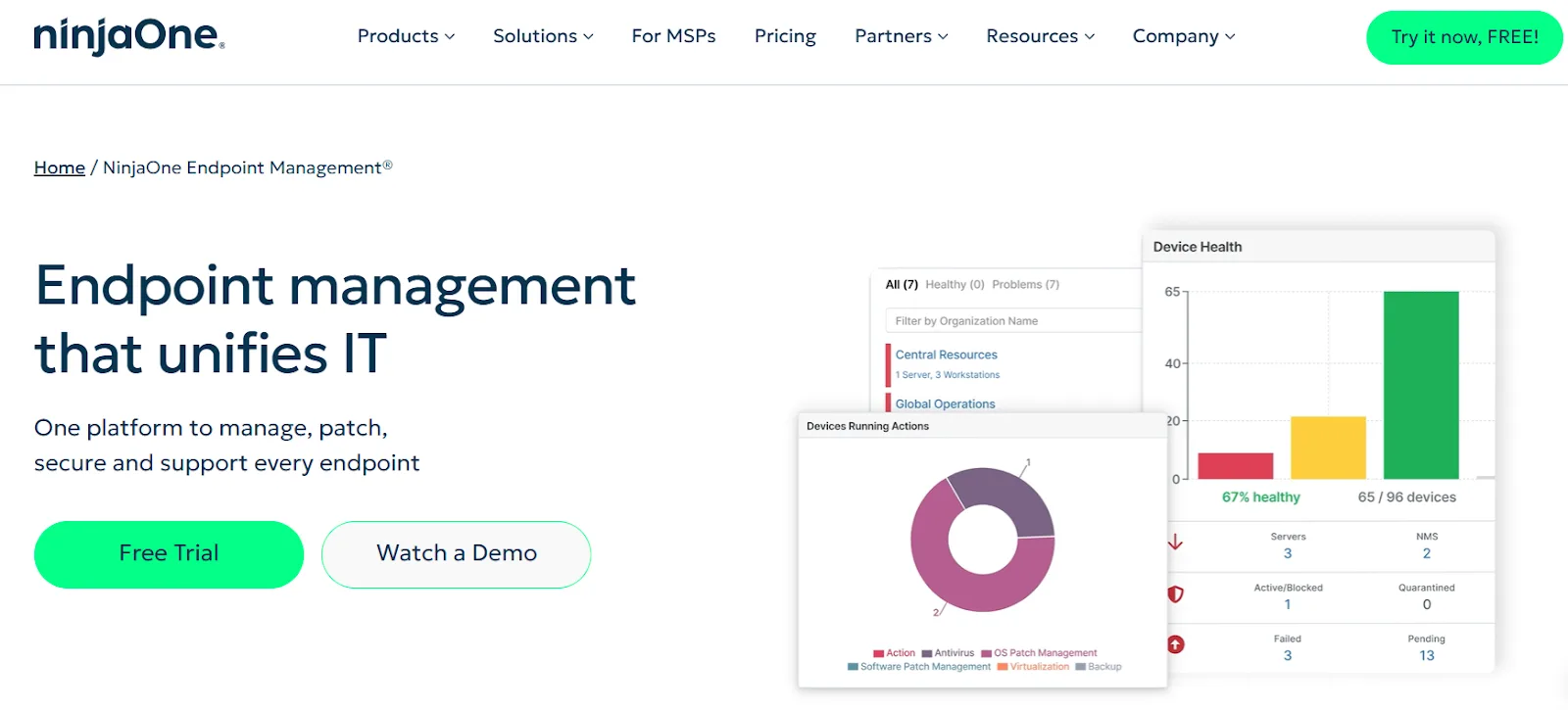
Task: Click the red bar in Device Health chart
Action: (1235, 466)
